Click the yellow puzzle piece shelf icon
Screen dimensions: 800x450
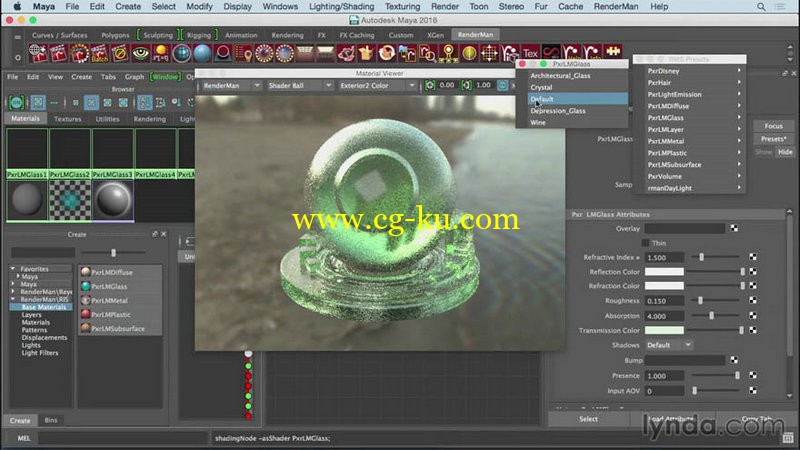coord(613,52)
